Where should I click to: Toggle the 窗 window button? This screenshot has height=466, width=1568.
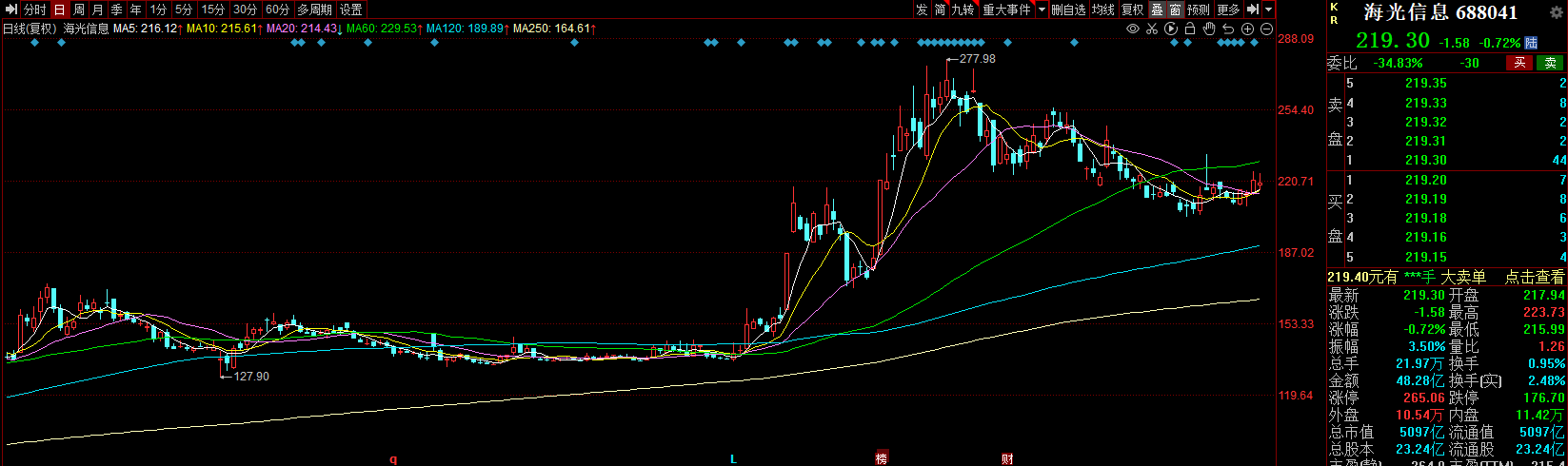click(1176, 10)
